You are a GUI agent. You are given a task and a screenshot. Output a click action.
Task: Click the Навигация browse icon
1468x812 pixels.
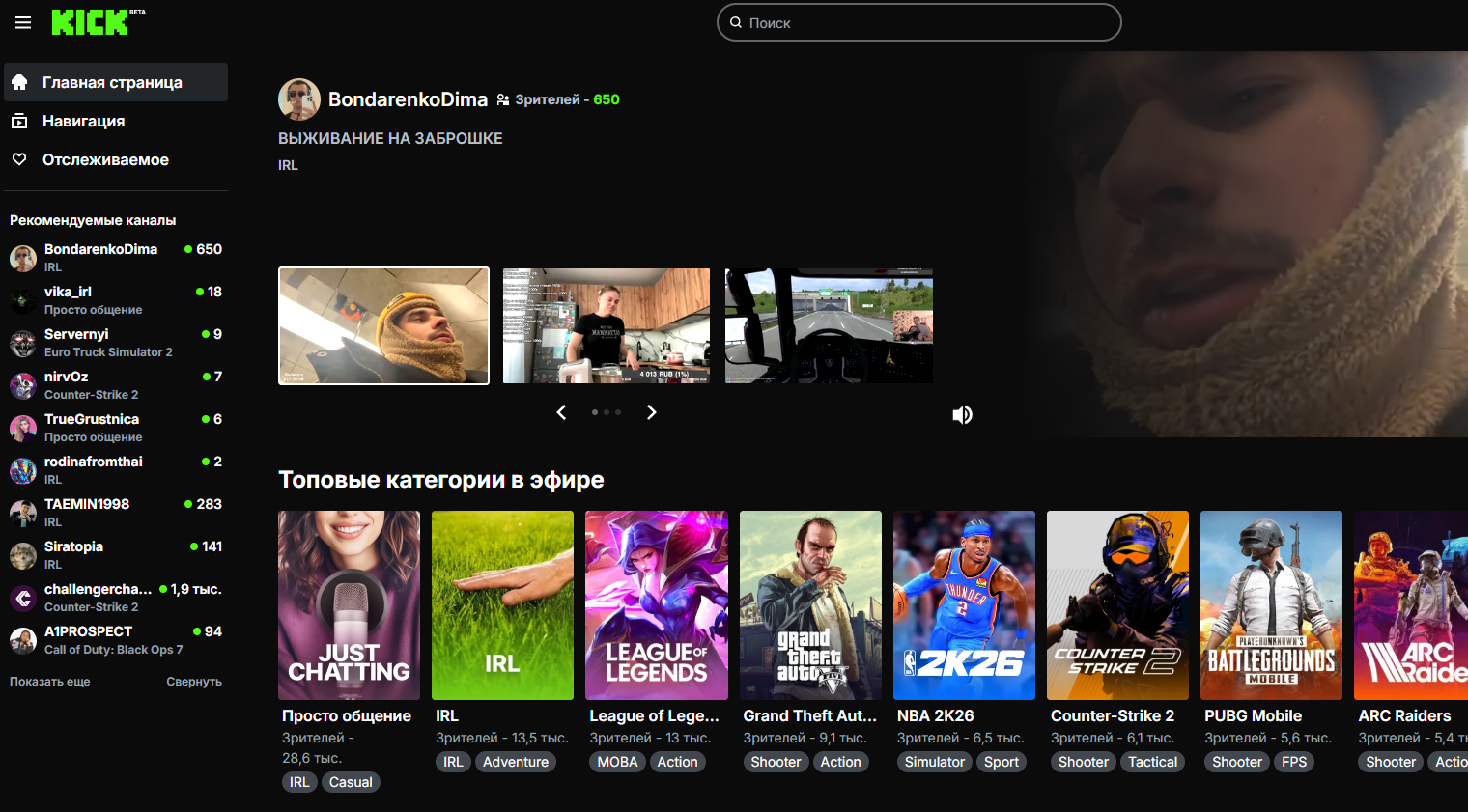click(x=19, y=121)
